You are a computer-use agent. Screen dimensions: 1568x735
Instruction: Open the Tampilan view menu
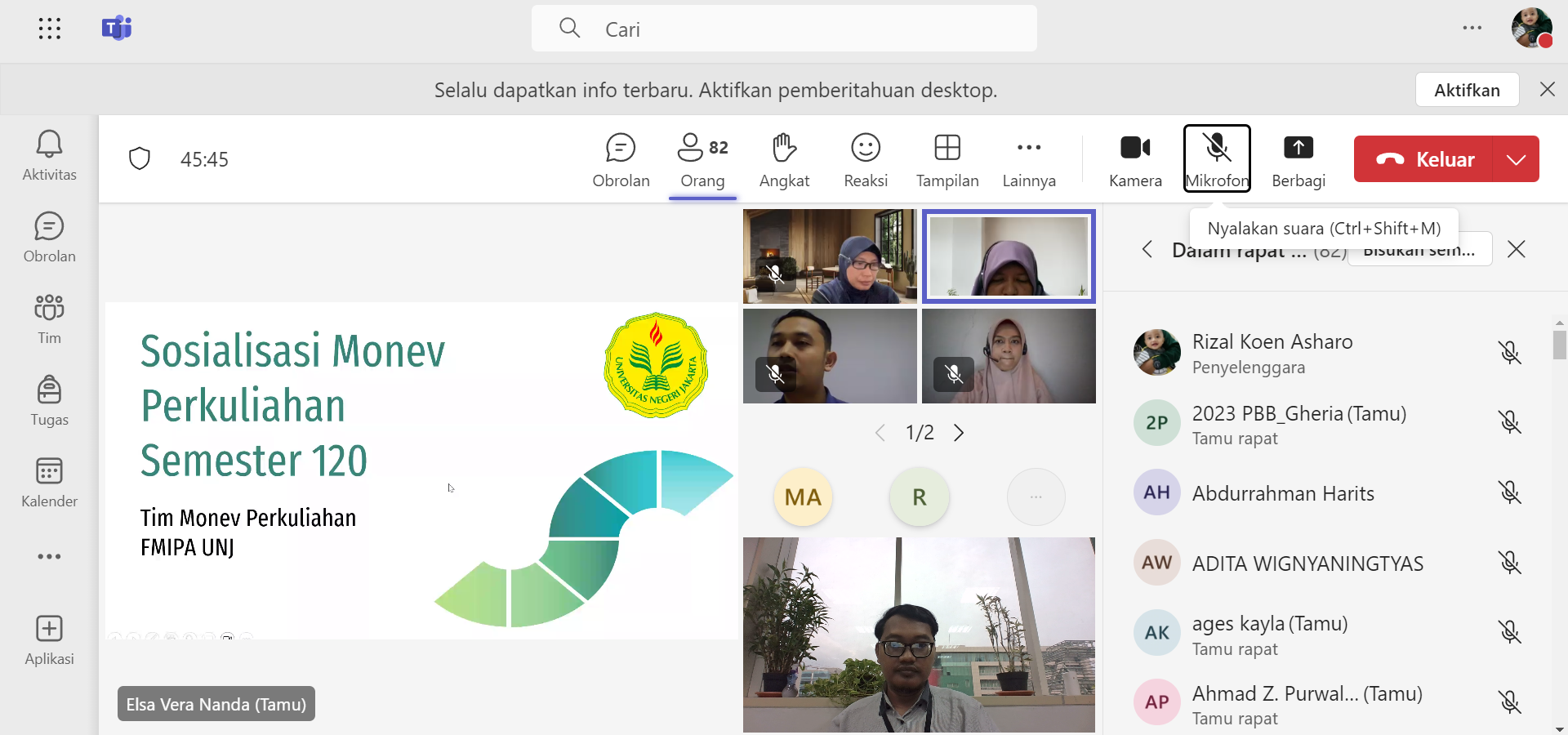(947, 160)
